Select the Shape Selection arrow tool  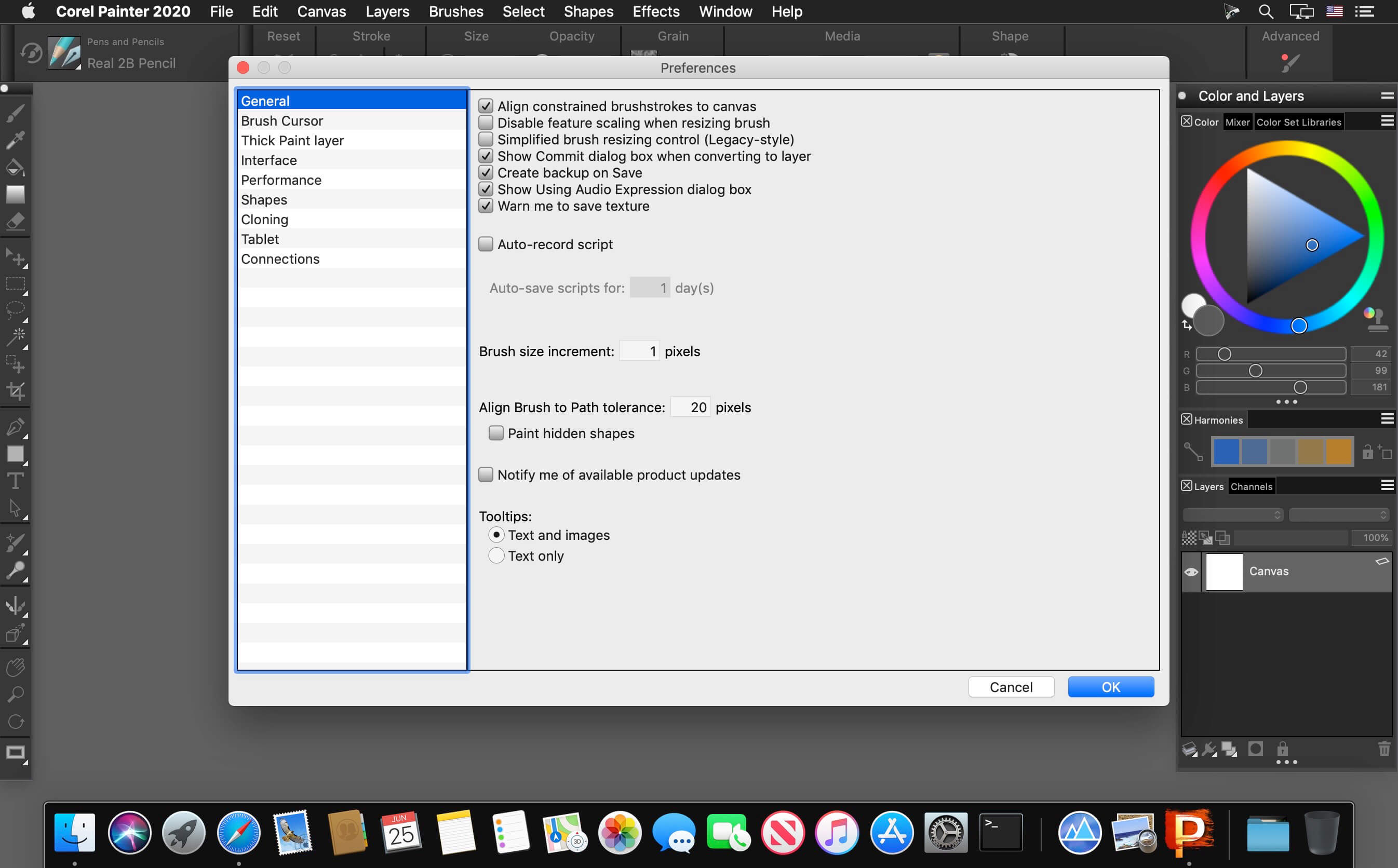pyautogui.click(x=16, y=508)
